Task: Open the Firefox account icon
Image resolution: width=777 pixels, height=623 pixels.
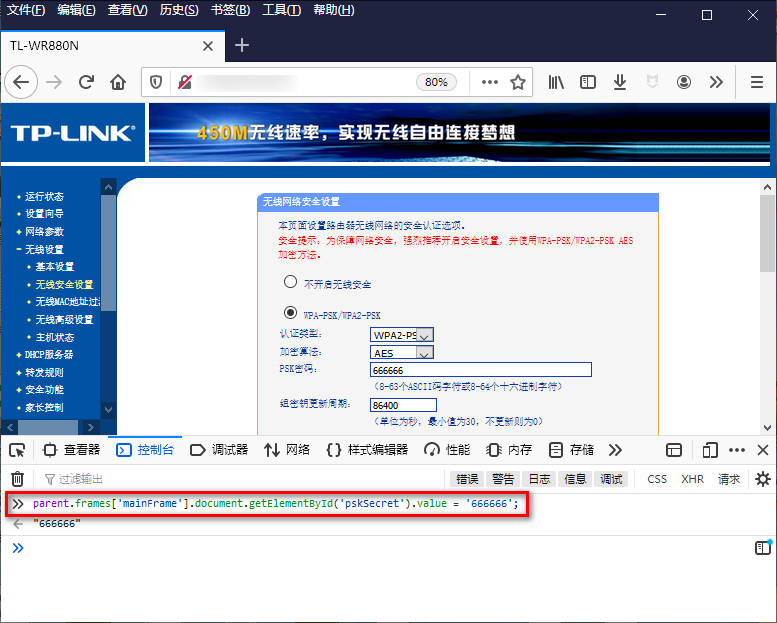Action: point(684,82)
